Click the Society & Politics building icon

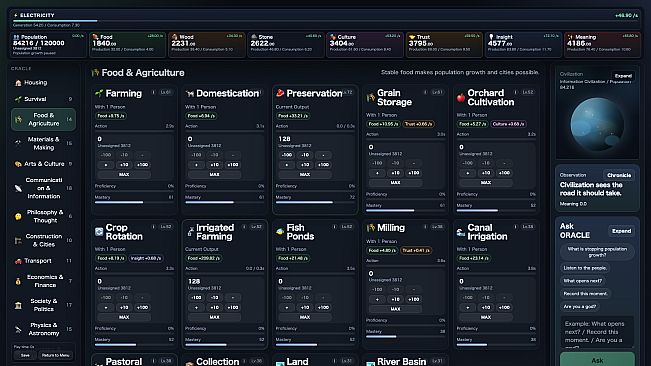point(18,305)
